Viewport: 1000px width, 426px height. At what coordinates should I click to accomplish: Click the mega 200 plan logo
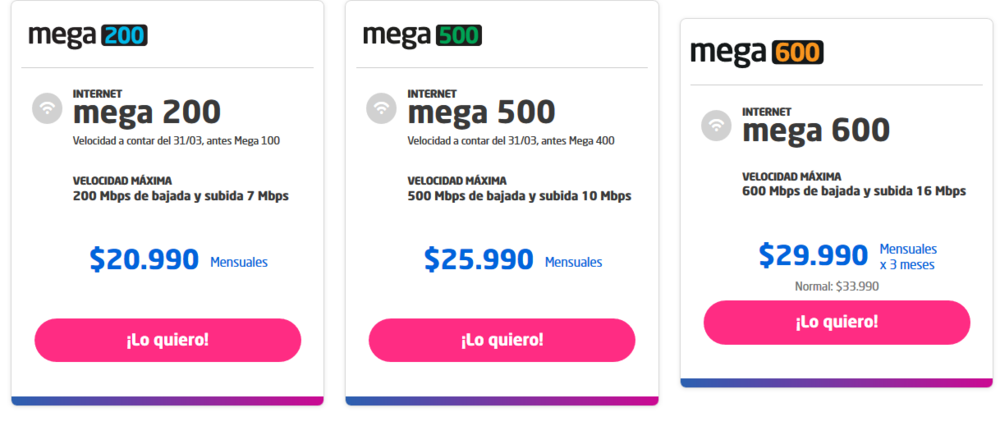point(88,36)
